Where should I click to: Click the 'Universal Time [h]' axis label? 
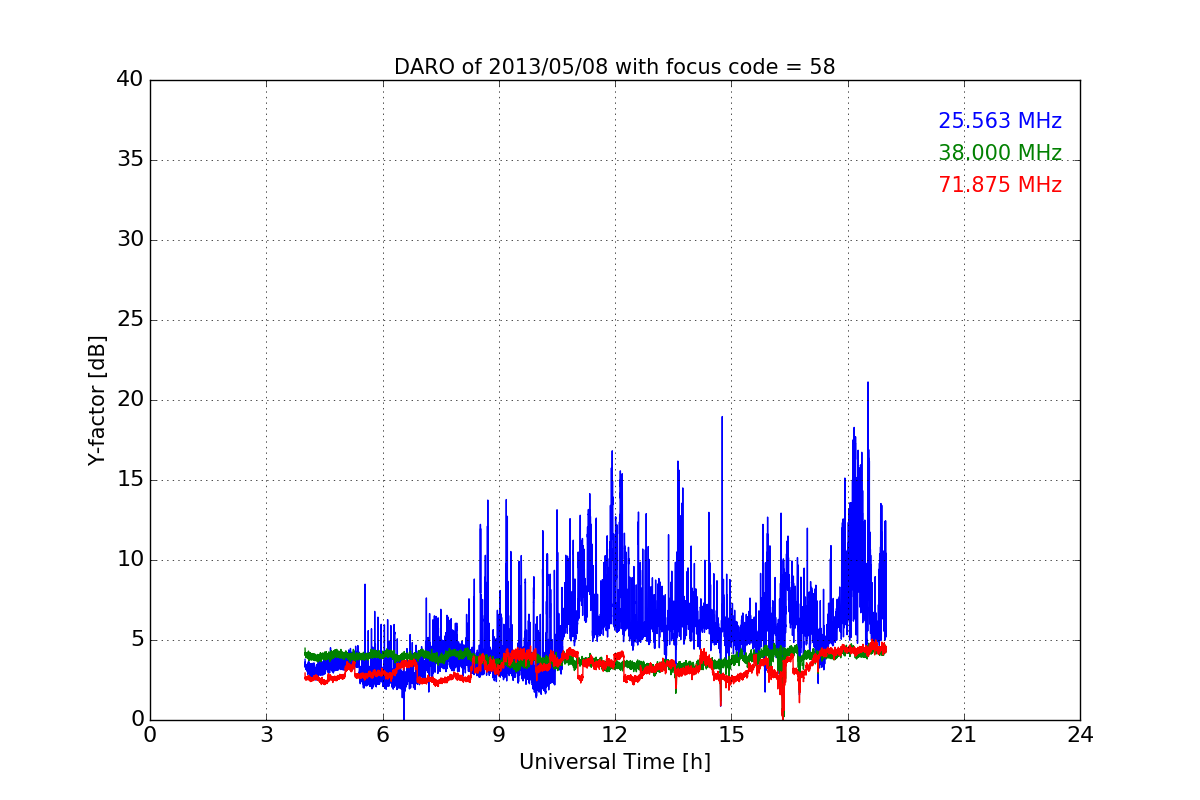pyautogui.click(x=614, y=762)
